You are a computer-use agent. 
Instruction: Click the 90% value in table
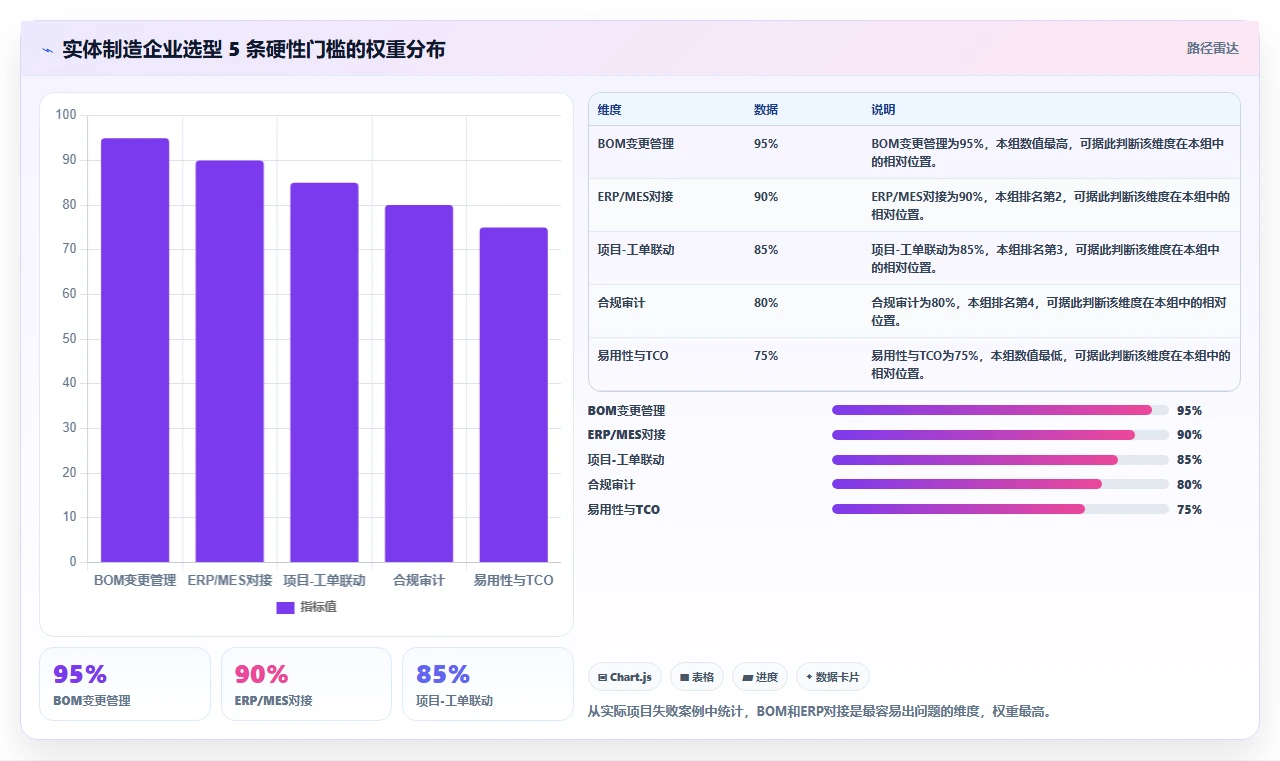766,197
